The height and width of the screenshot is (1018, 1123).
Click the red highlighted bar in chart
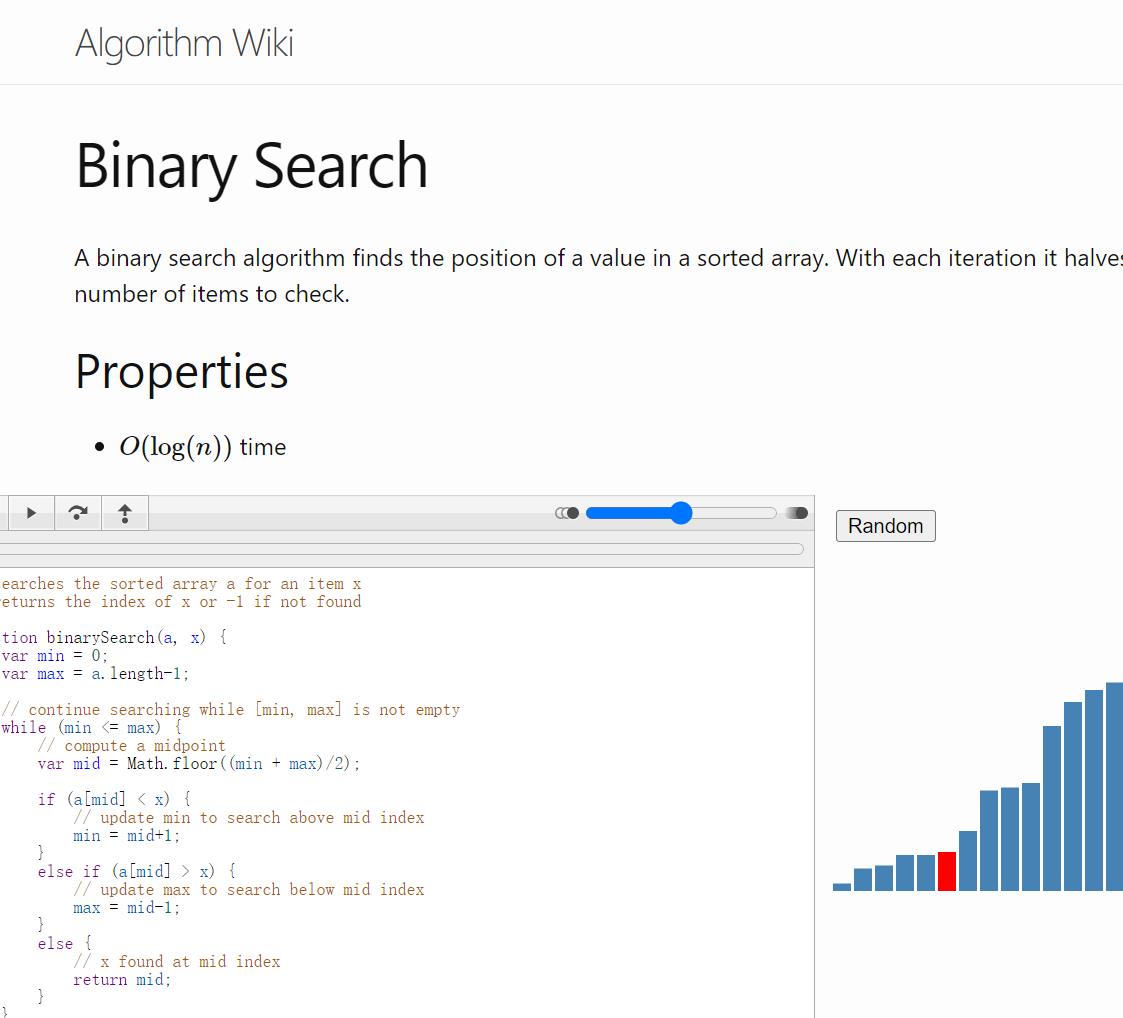[x=947, y=871]
